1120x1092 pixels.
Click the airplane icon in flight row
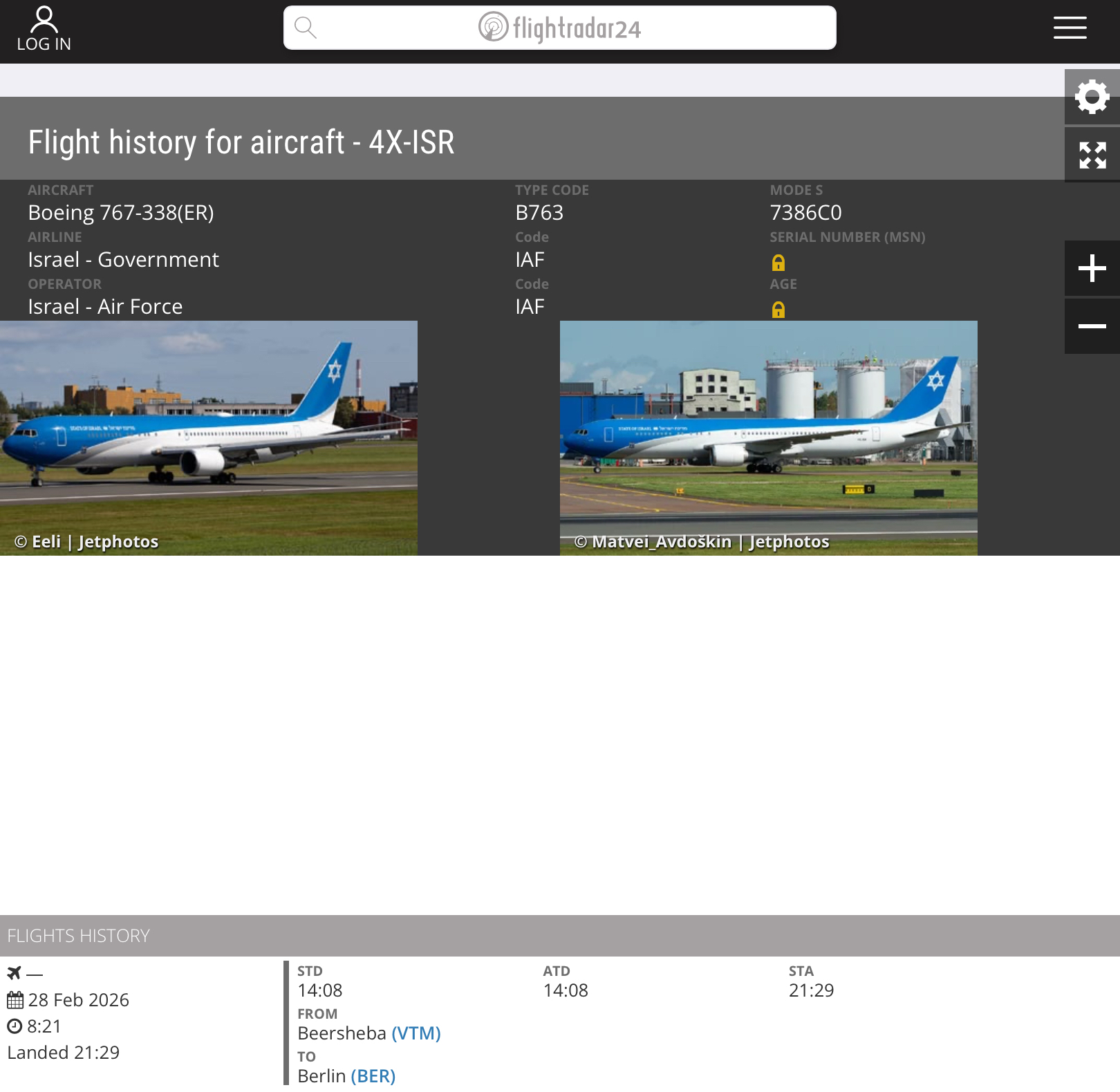15,973
